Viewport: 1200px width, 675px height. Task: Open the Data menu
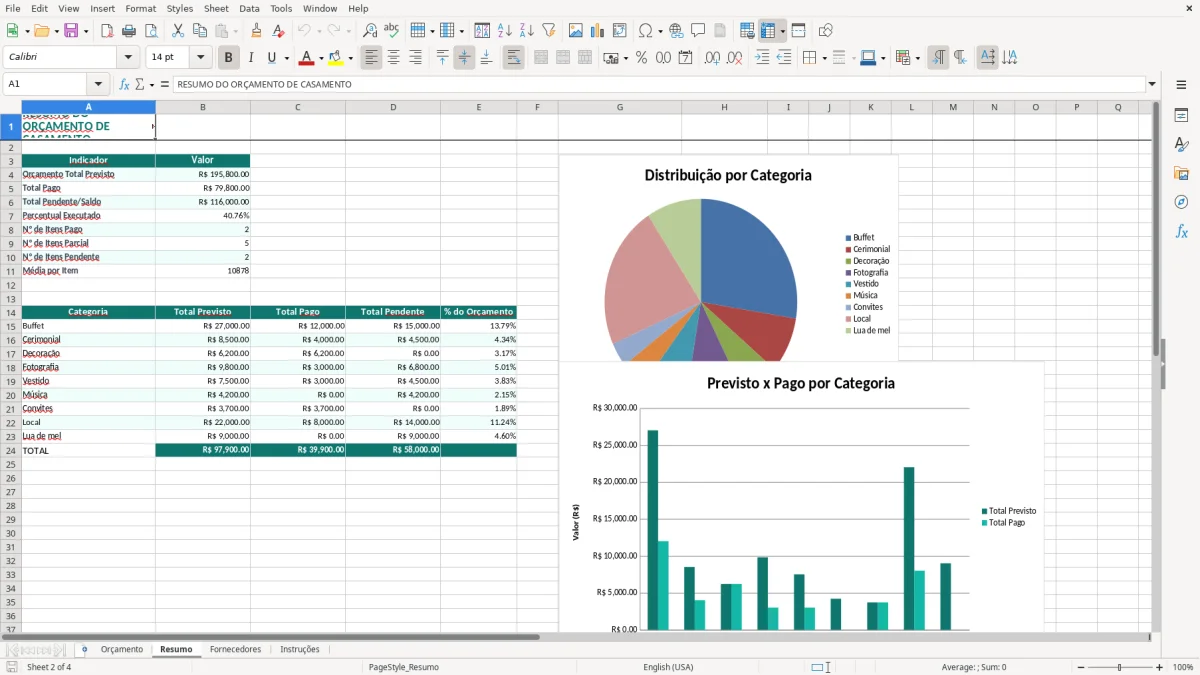(249, 8)
